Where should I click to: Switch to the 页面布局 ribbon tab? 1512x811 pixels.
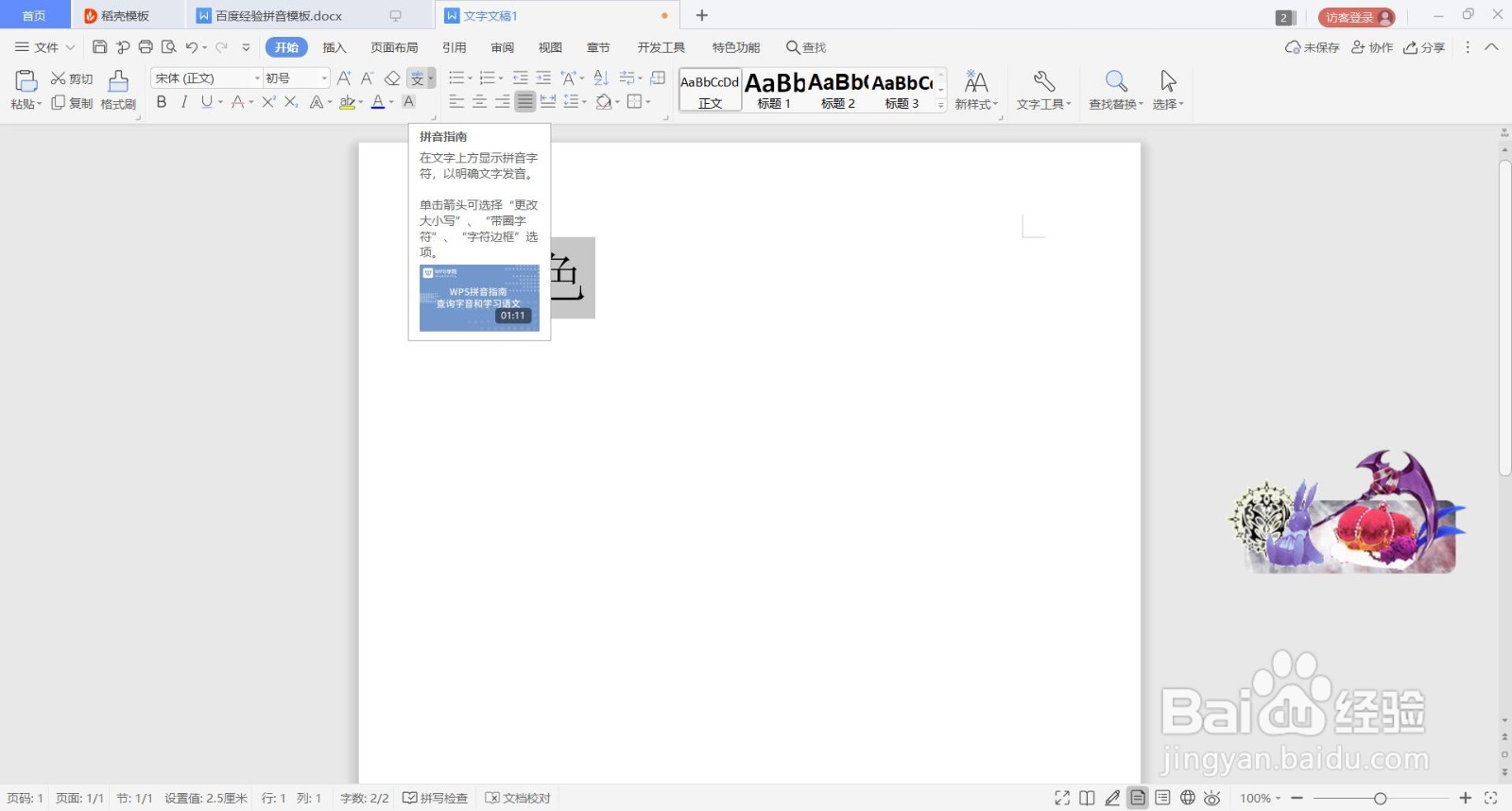[x=394, y=47]
